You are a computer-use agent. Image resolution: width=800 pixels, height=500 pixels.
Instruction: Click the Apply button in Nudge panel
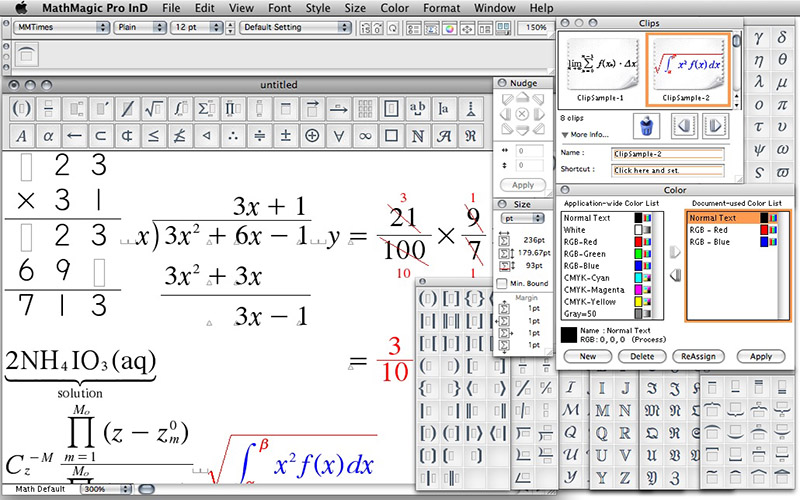(x=522, y=185)
